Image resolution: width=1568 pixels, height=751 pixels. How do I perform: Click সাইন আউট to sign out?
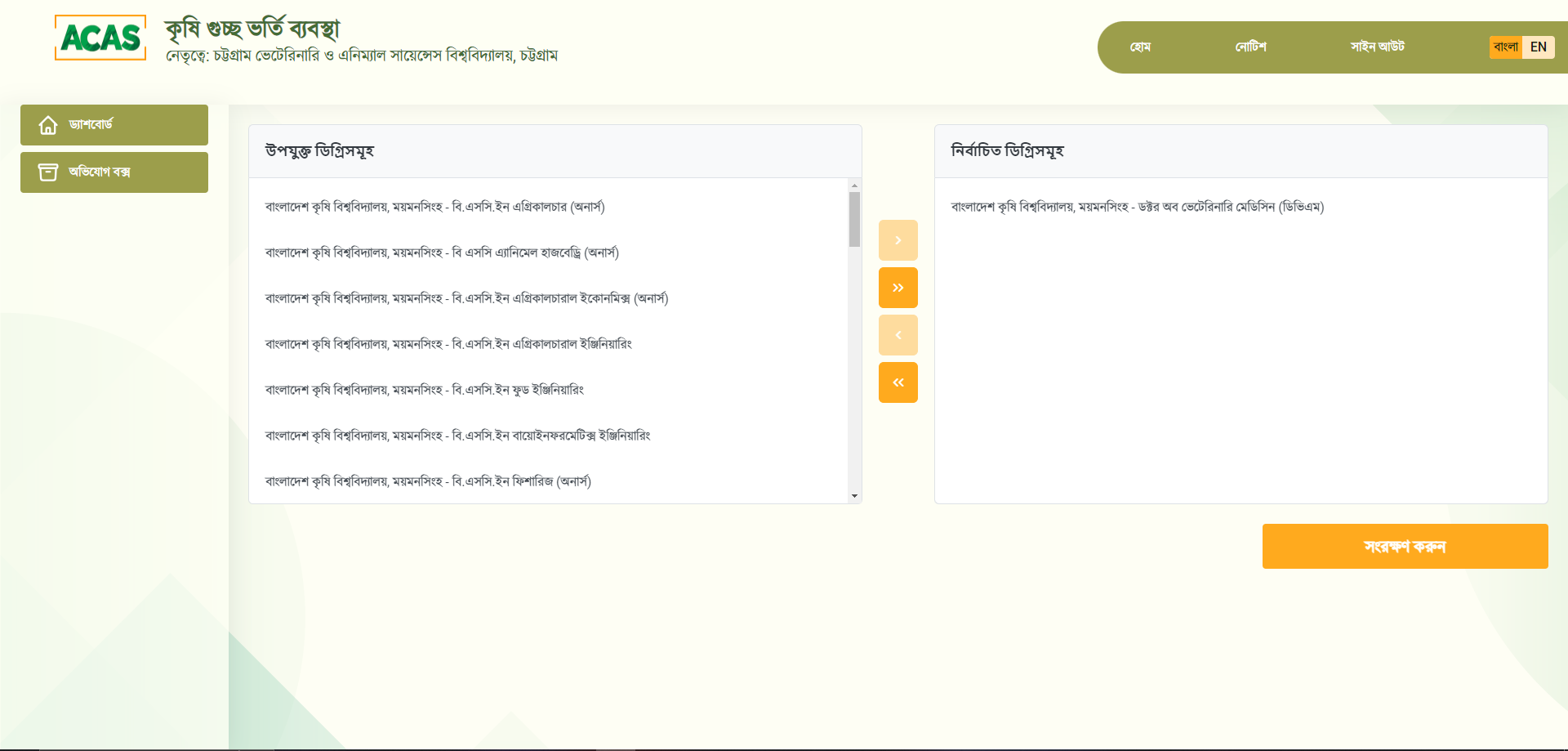pos(1377,47)
